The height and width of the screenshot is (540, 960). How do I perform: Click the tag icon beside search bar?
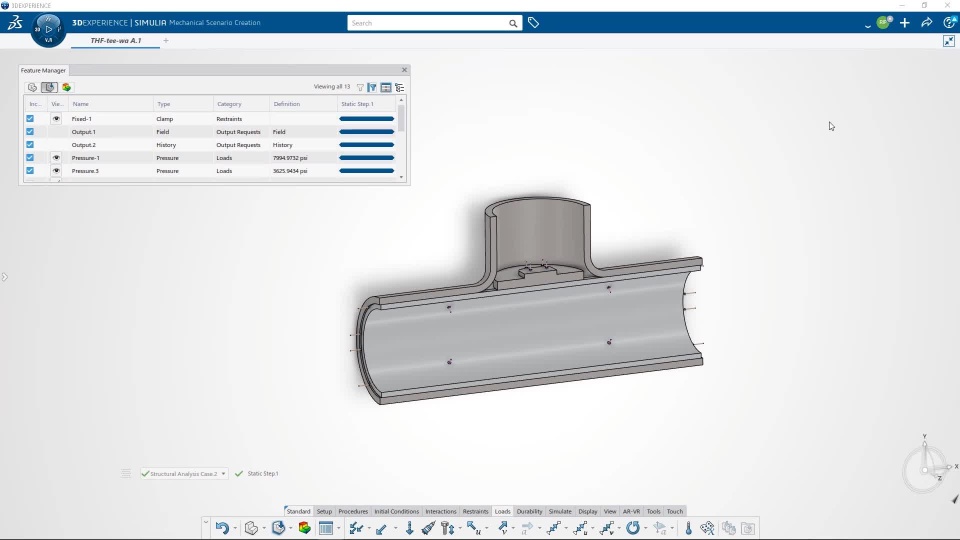pos(533,23)
